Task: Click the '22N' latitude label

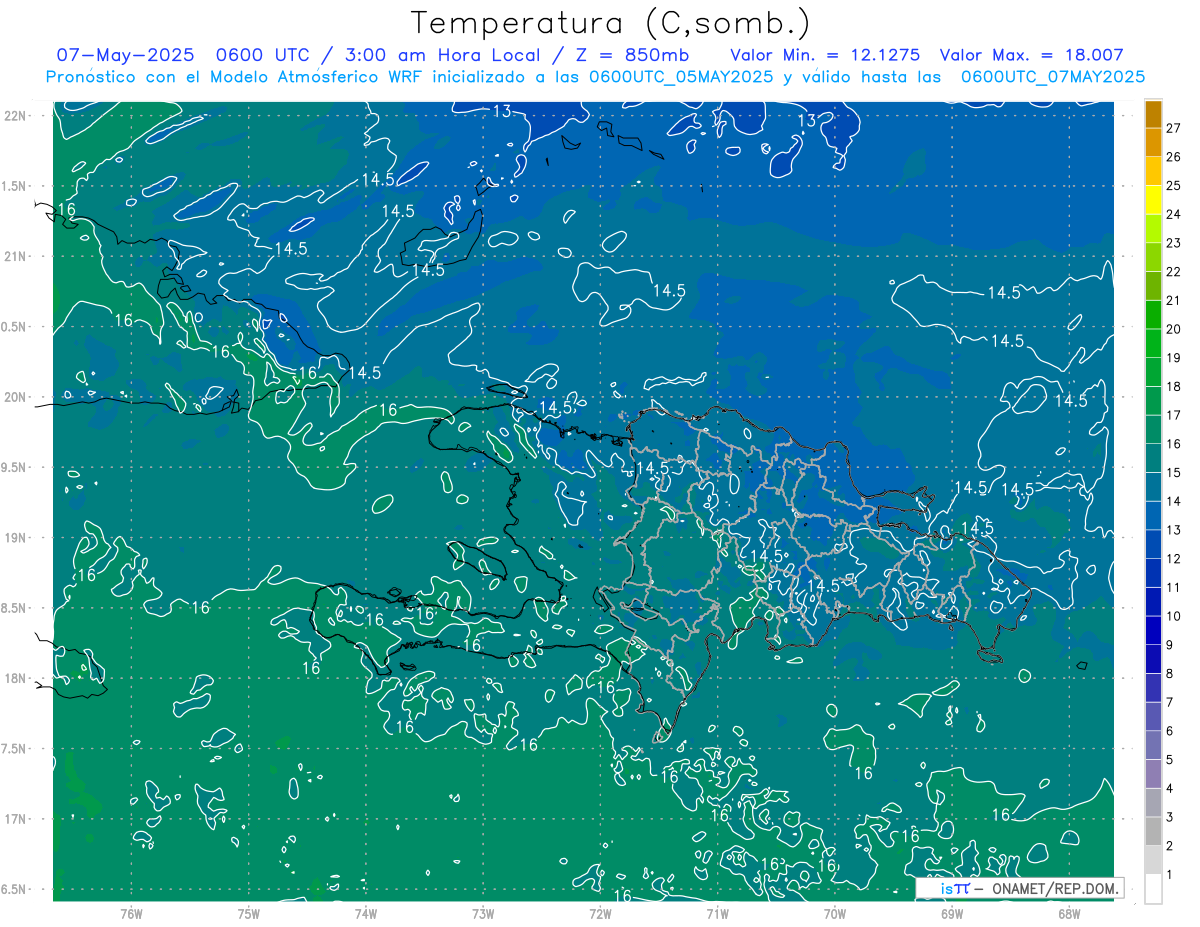Action: tap(17, 116)
